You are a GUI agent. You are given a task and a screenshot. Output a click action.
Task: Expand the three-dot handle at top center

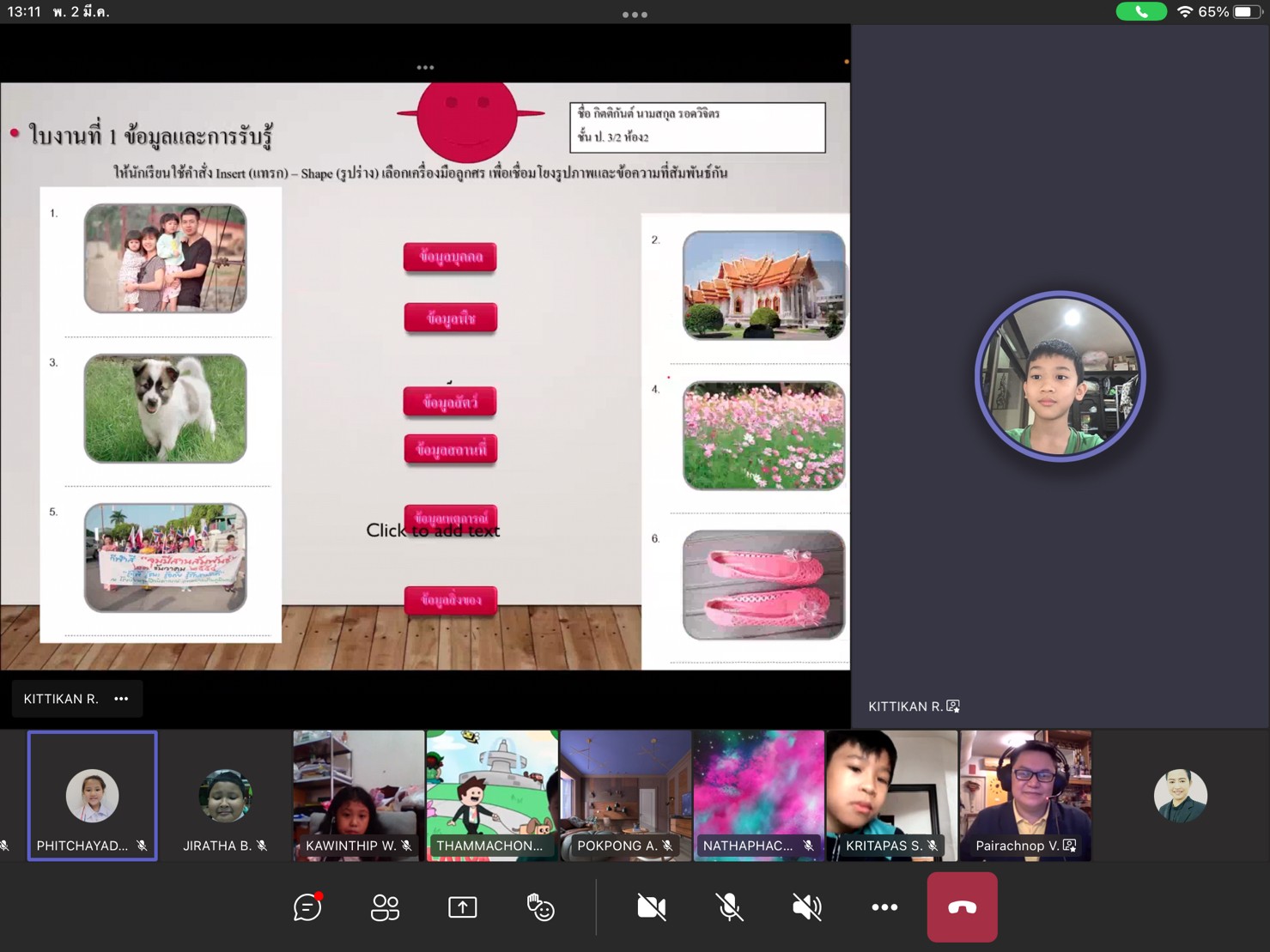(x=635, y=15)
